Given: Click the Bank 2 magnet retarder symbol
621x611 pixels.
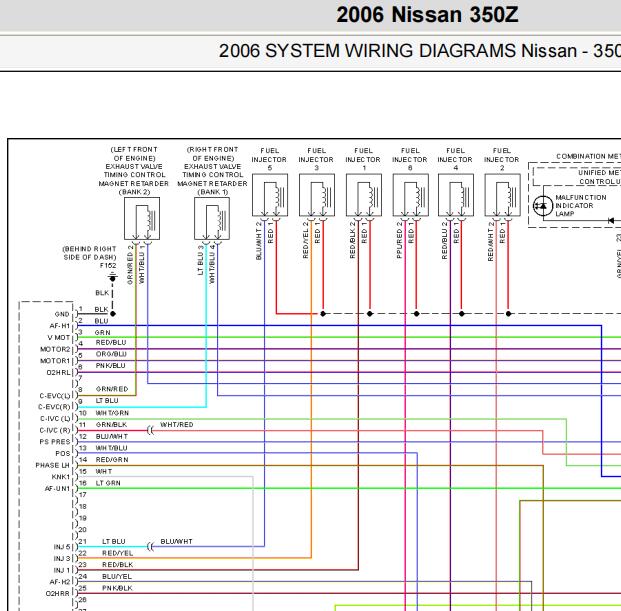Looking at the screenshot, I should (142, 219).
